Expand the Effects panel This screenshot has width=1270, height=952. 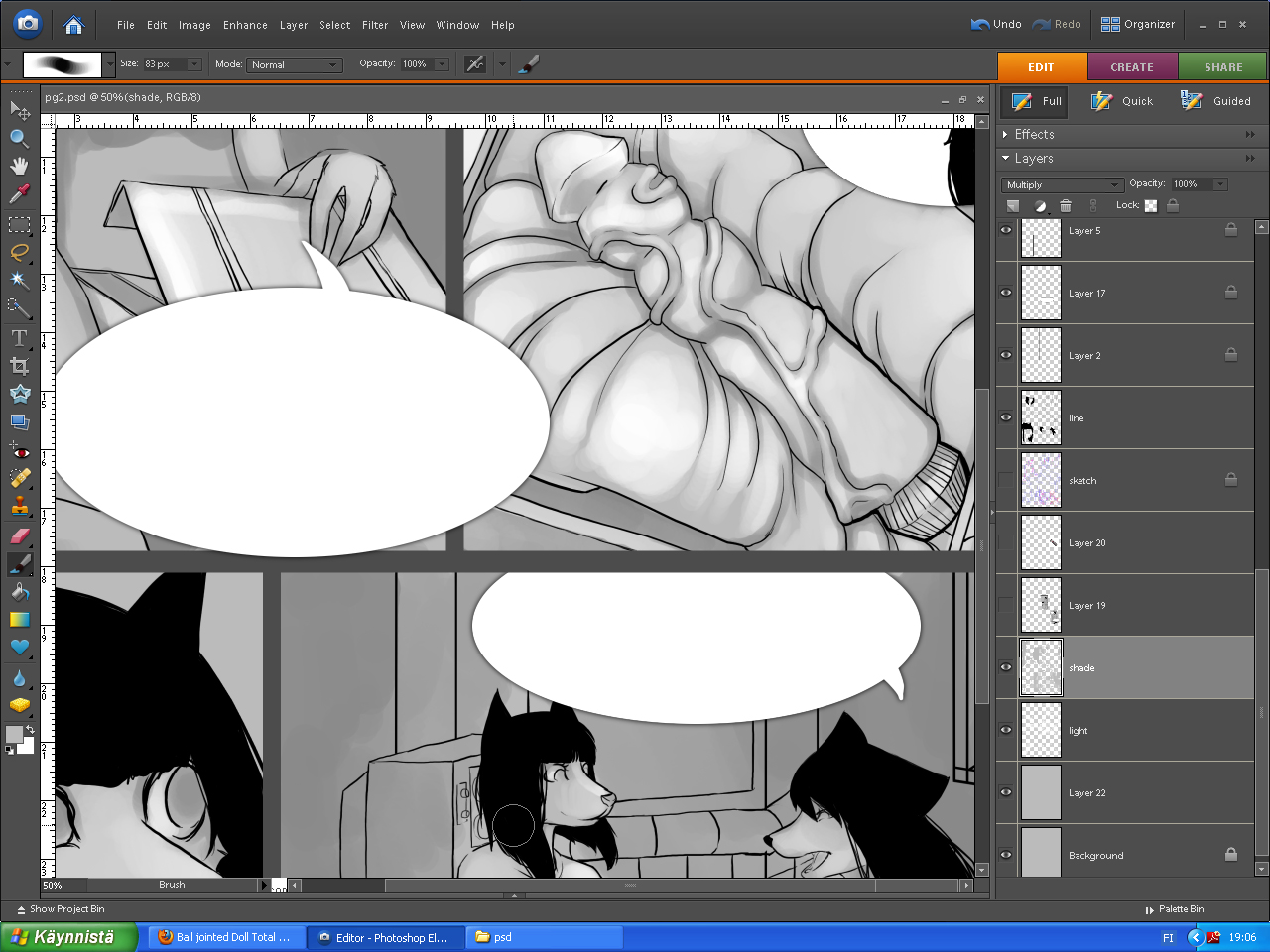pyautogui.click(x=1006, y=134)
